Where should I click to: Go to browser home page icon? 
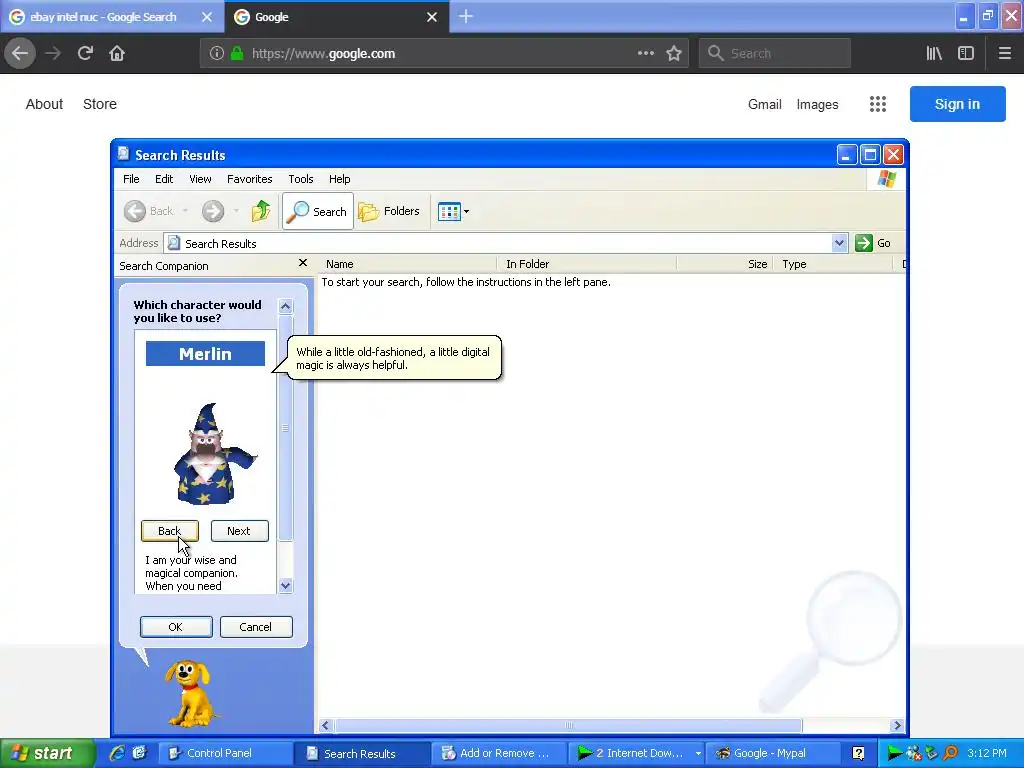tap(117, 53)
